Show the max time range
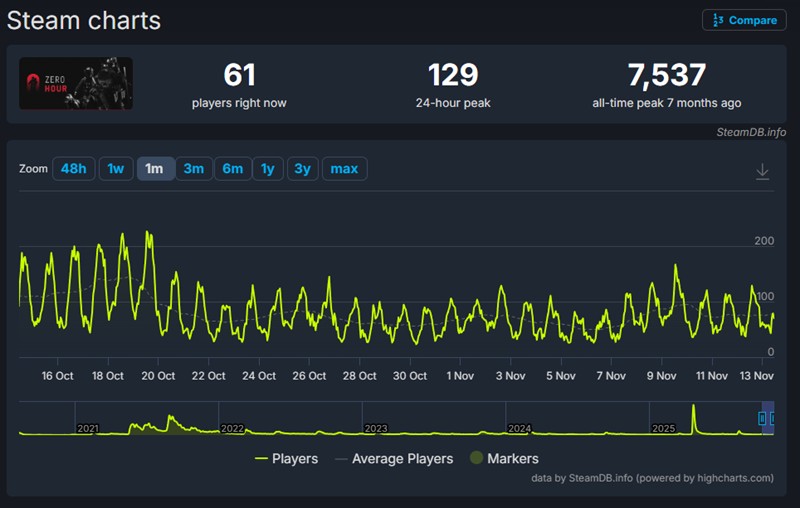 click(344, 169)
